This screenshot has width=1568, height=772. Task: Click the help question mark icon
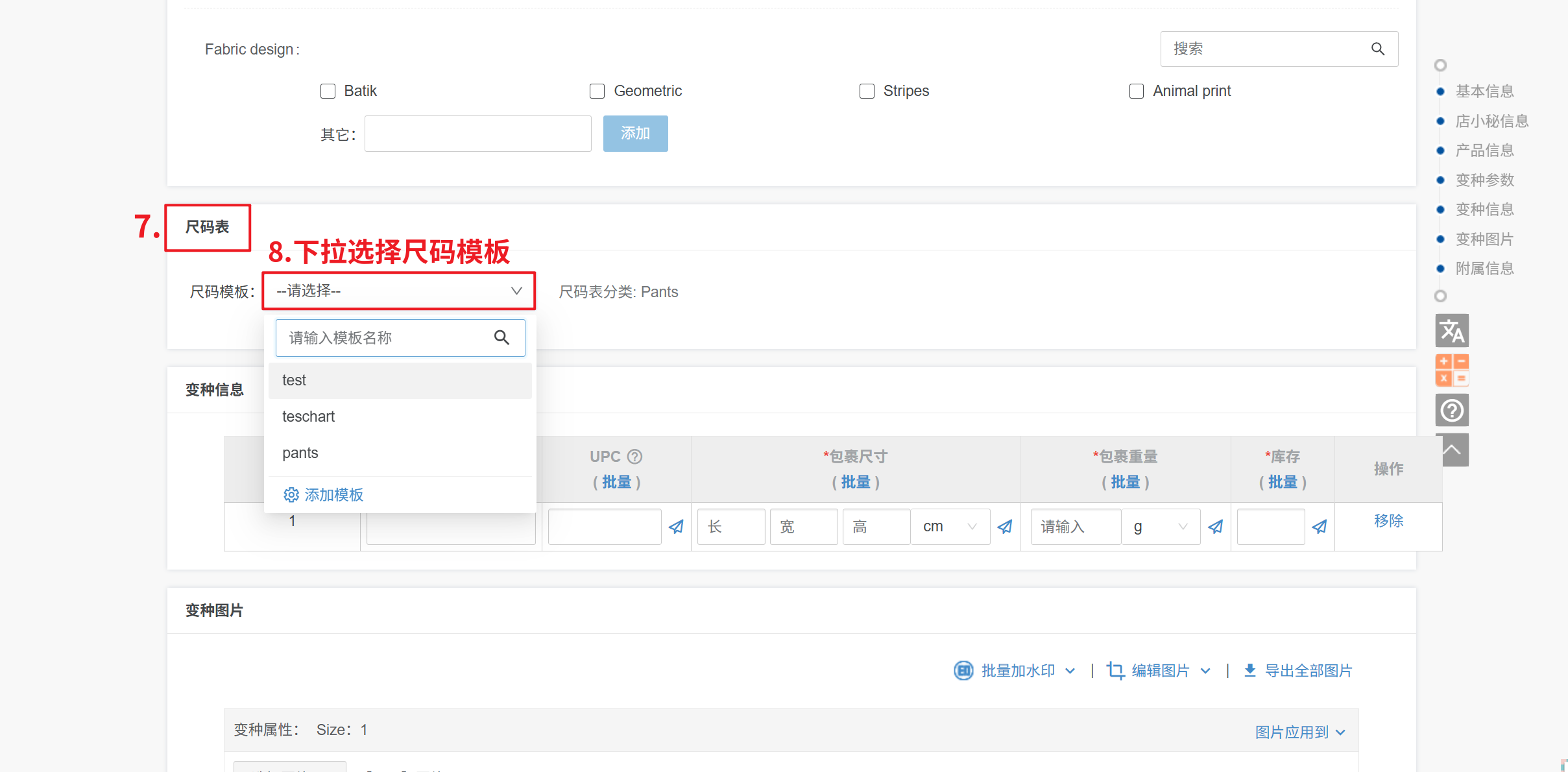click(1451, 410)
